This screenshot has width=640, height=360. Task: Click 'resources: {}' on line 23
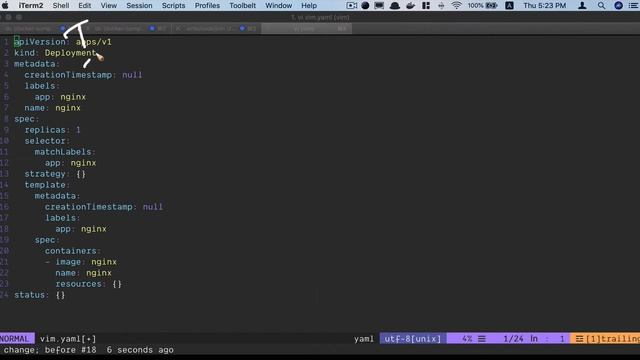click(89, 284)
